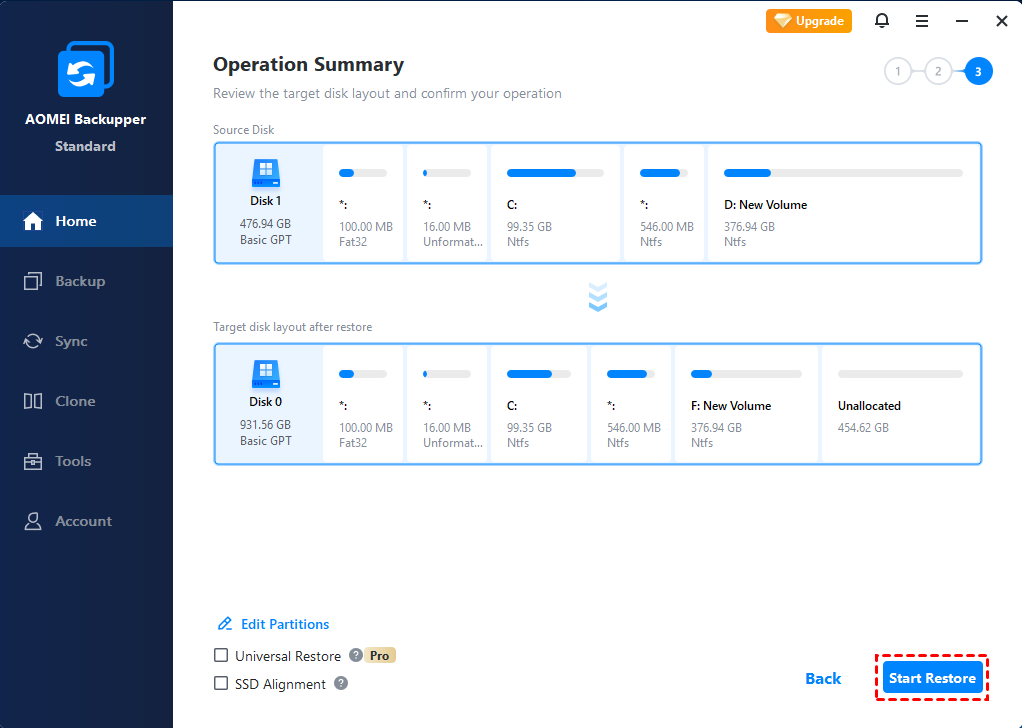The image size is (1022, 728).
Task: Select the Unallocated 454.62 GB partition
Action: pyautogui.click(x=899, y=404)
